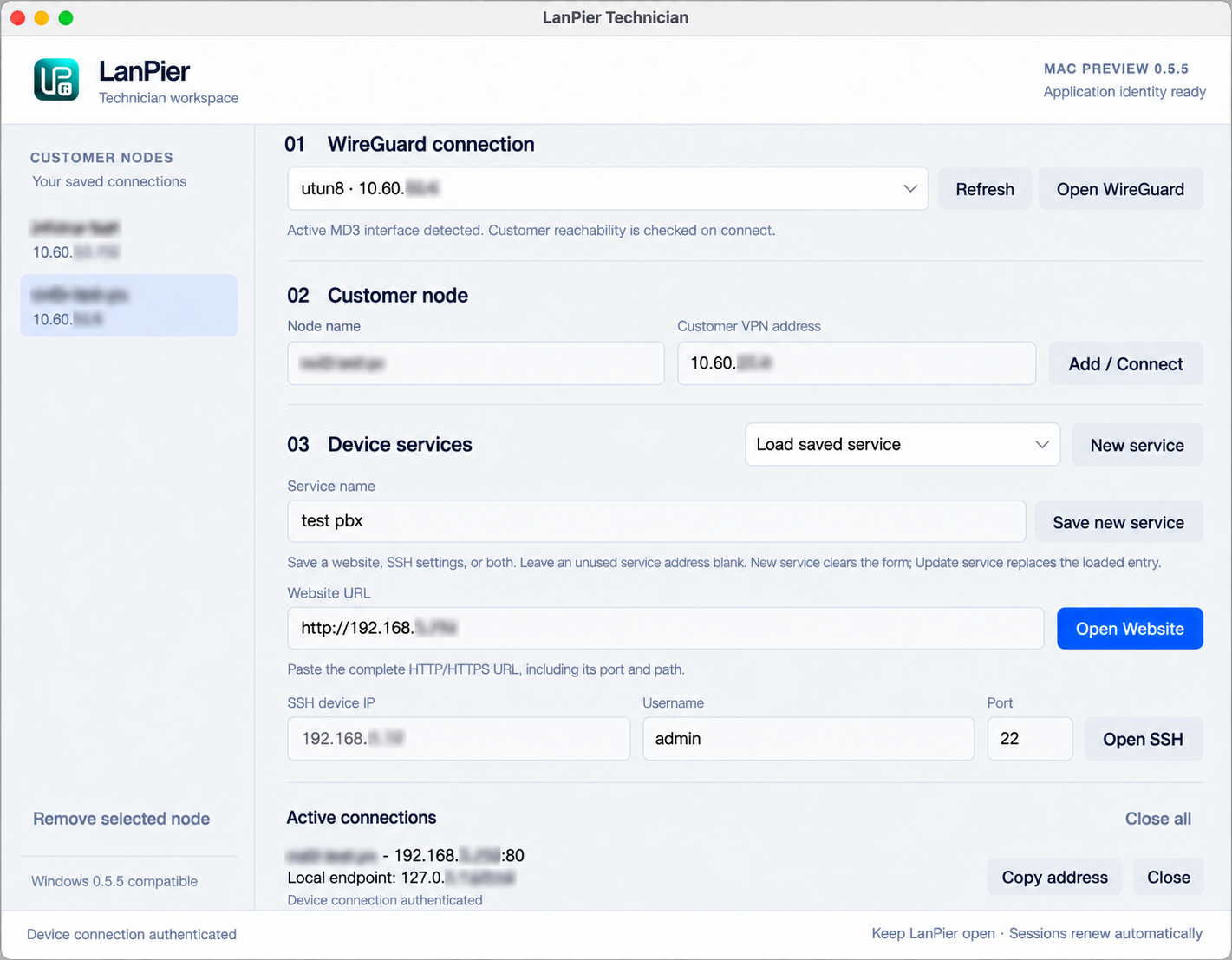Click the "Windows 0.5.5 compatible" text

point(114,881)
